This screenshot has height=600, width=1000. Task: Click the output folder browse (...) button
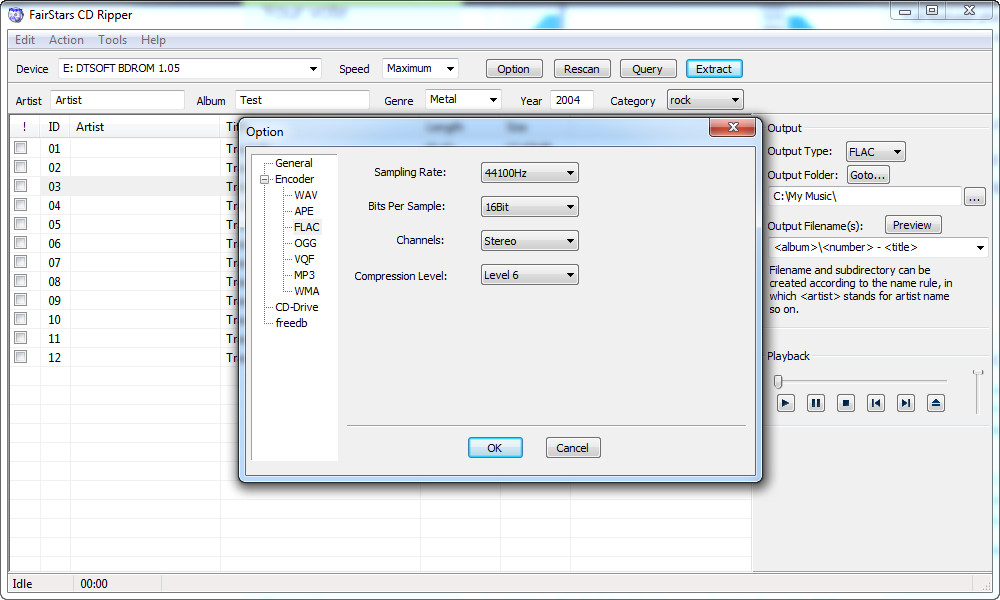point(975,197)
